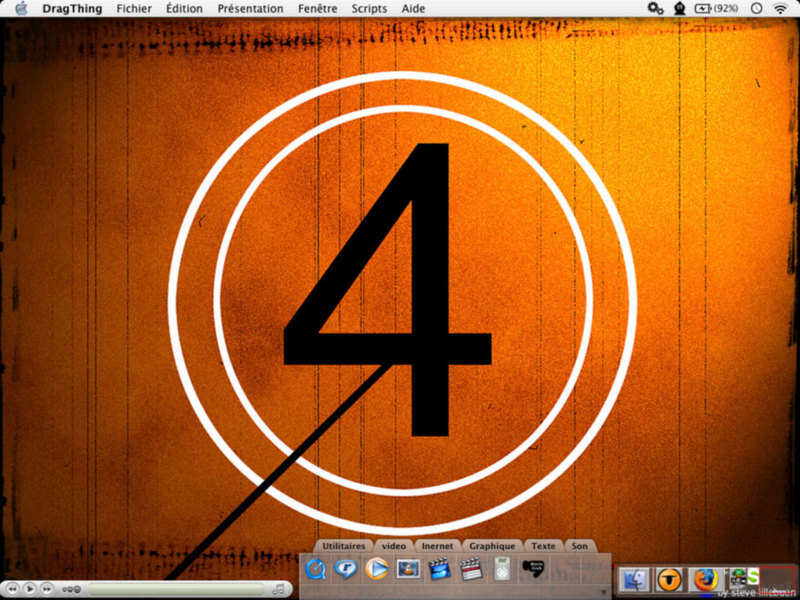Switch to the Utilitaires dock tab

[x=343, y=546]
